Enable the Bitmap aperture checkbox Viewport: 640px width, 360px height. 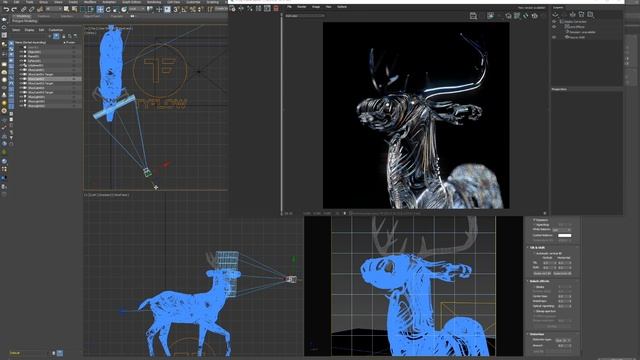(x=534, y=311)
